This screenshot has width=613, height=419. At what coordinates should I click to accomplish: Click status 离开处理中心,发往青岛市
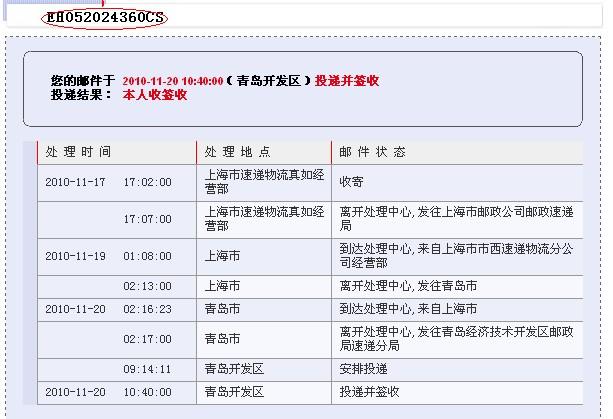[x=408, y=286]
